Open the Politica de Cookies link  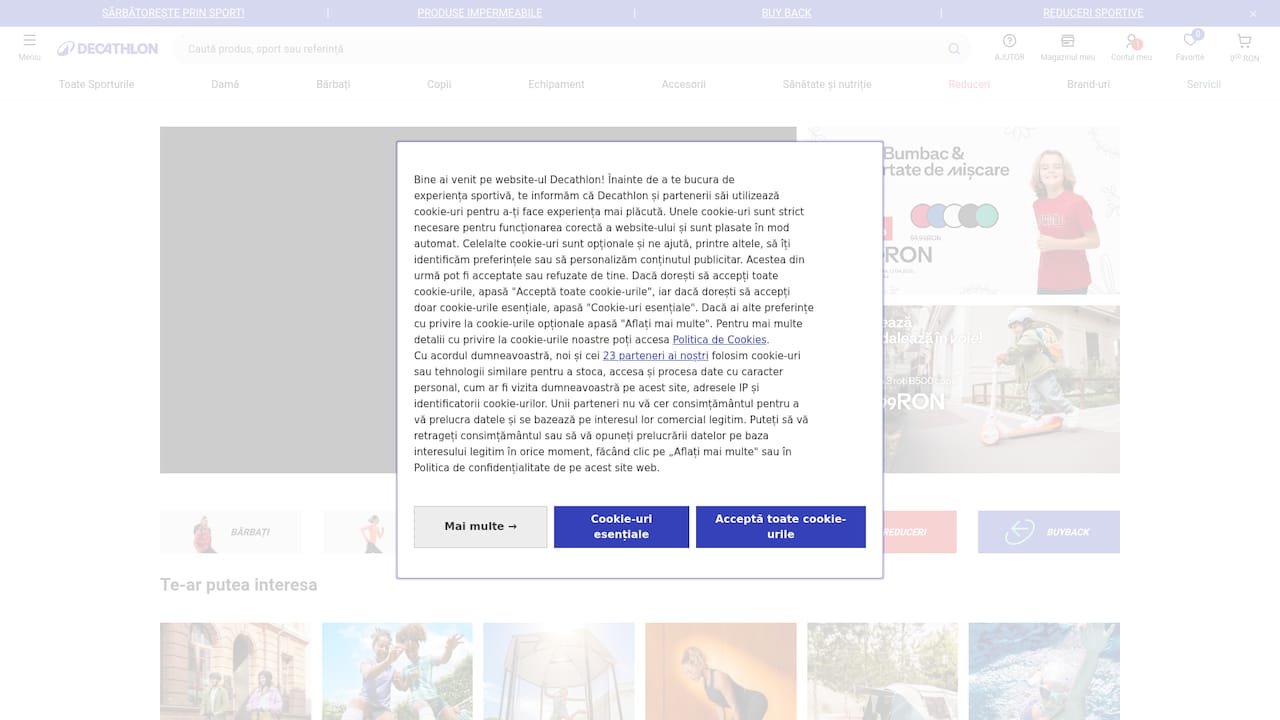719,340
